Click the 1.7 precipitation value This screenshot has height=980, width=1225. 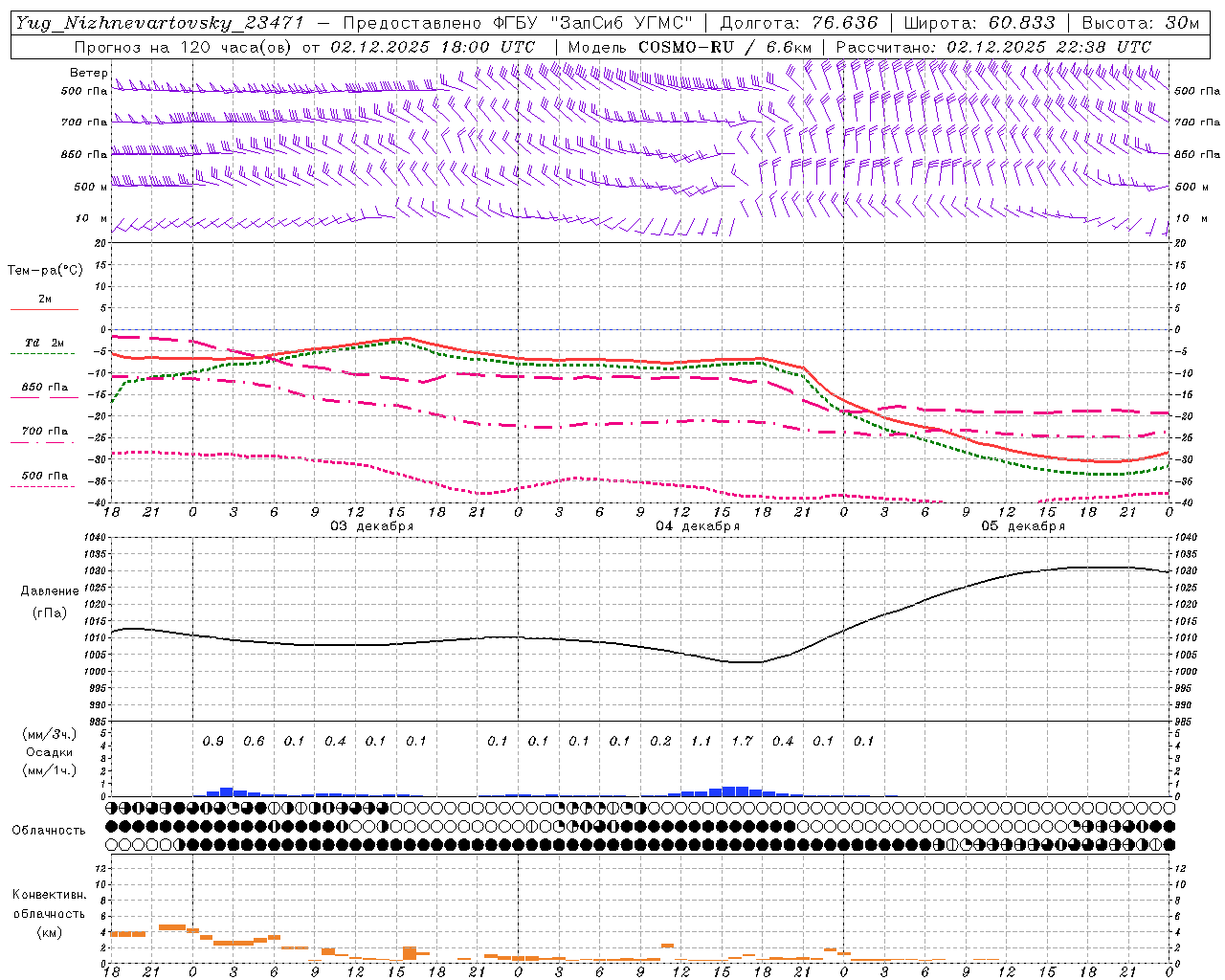coord(742,741)
